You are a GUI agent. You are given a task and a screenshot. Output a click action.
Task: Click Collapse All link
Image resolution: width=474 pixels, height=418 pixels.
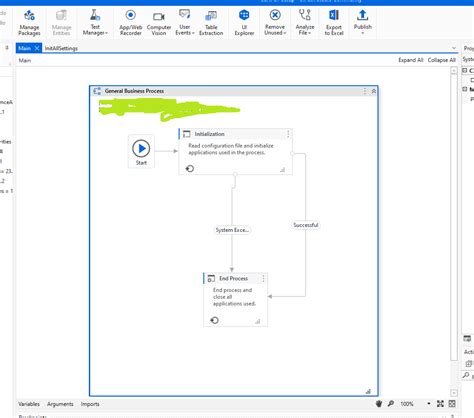tap(442, 60)
